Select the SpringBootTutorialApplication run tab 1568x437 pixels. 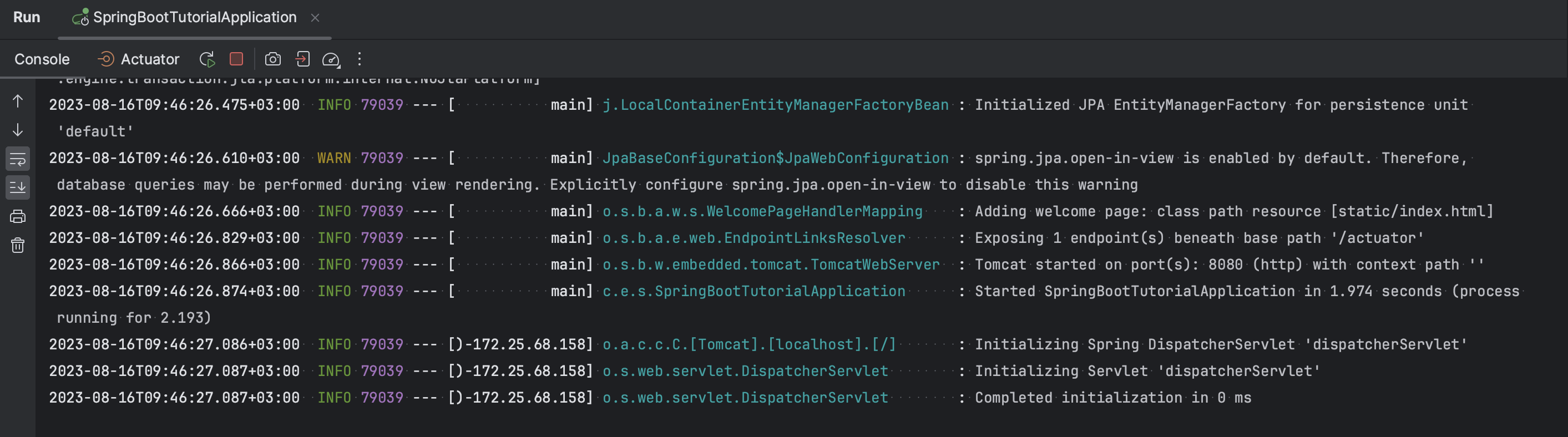[194, 18]
